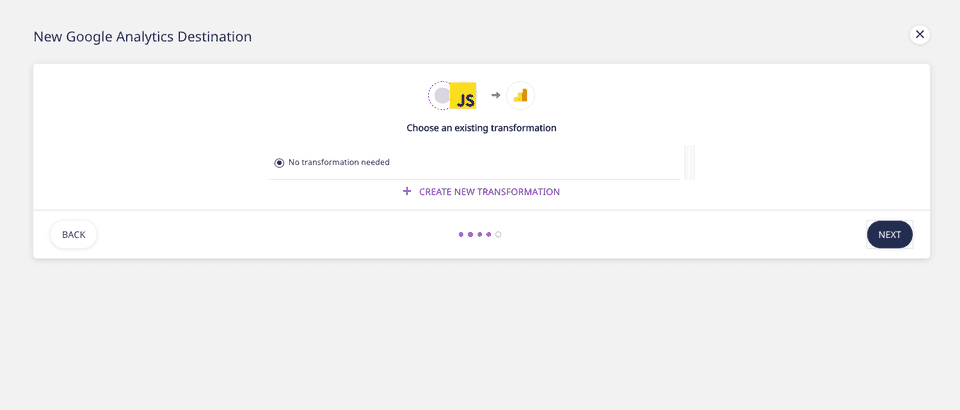The width and height of the screenshot is (960, 410).
Task: Click the transformation list scrollbar
Action: click(x=689, y=162)
